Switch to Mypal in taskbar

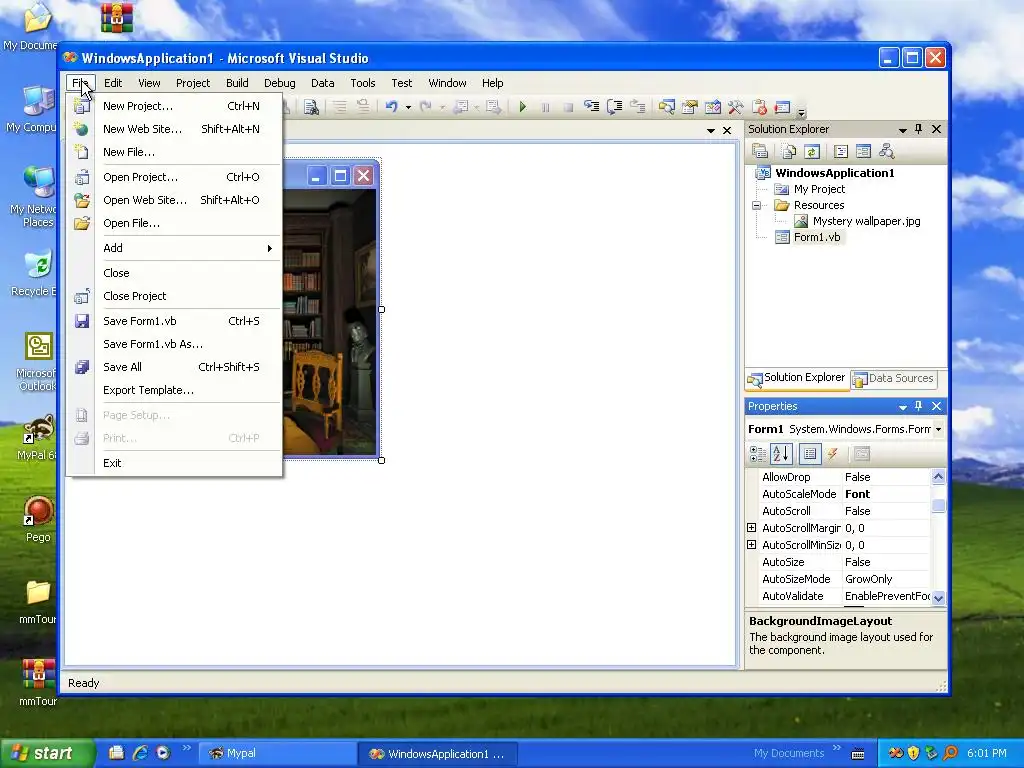point(276,753)
